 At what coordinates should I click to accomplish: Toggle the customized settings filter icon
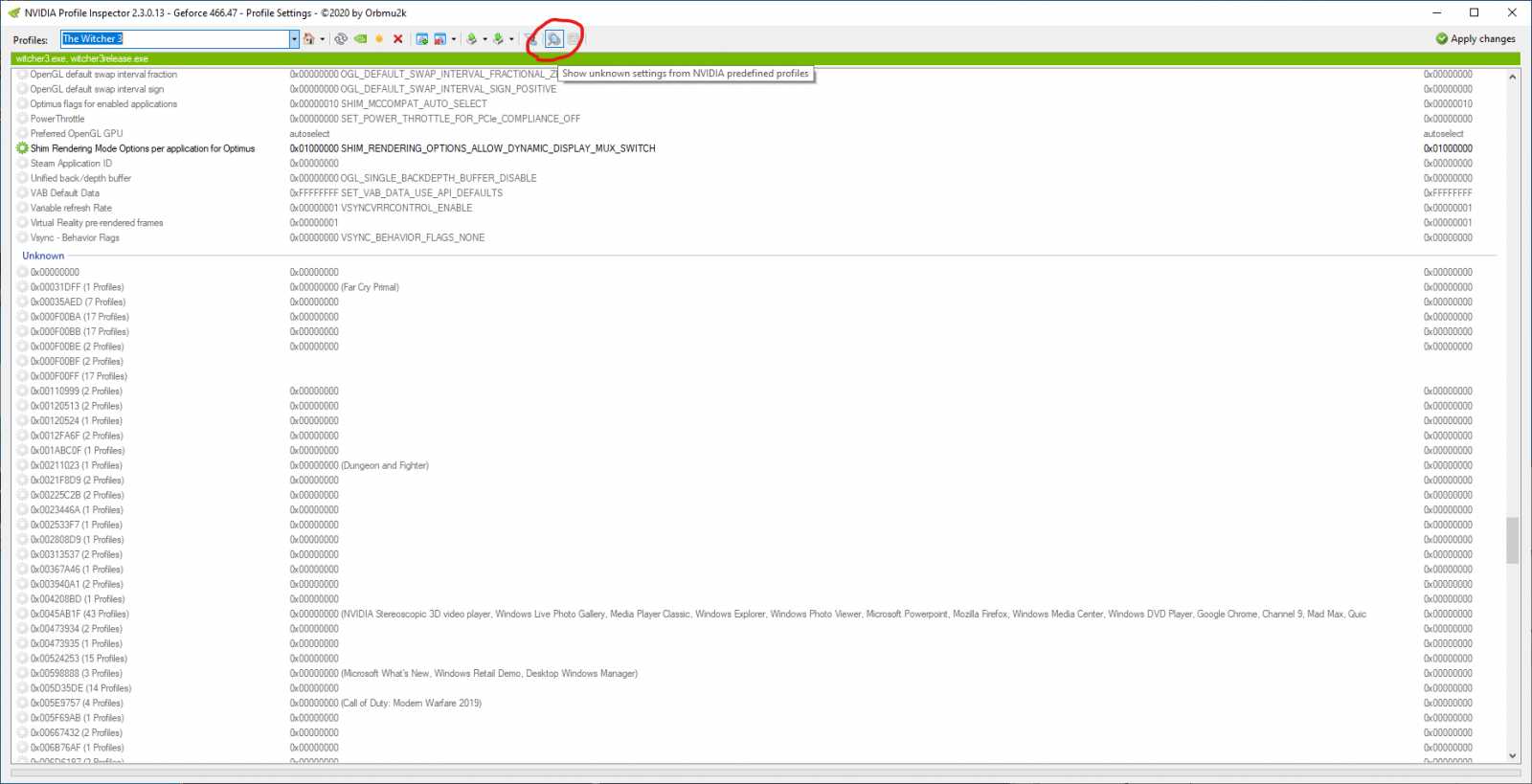point(532,39)
